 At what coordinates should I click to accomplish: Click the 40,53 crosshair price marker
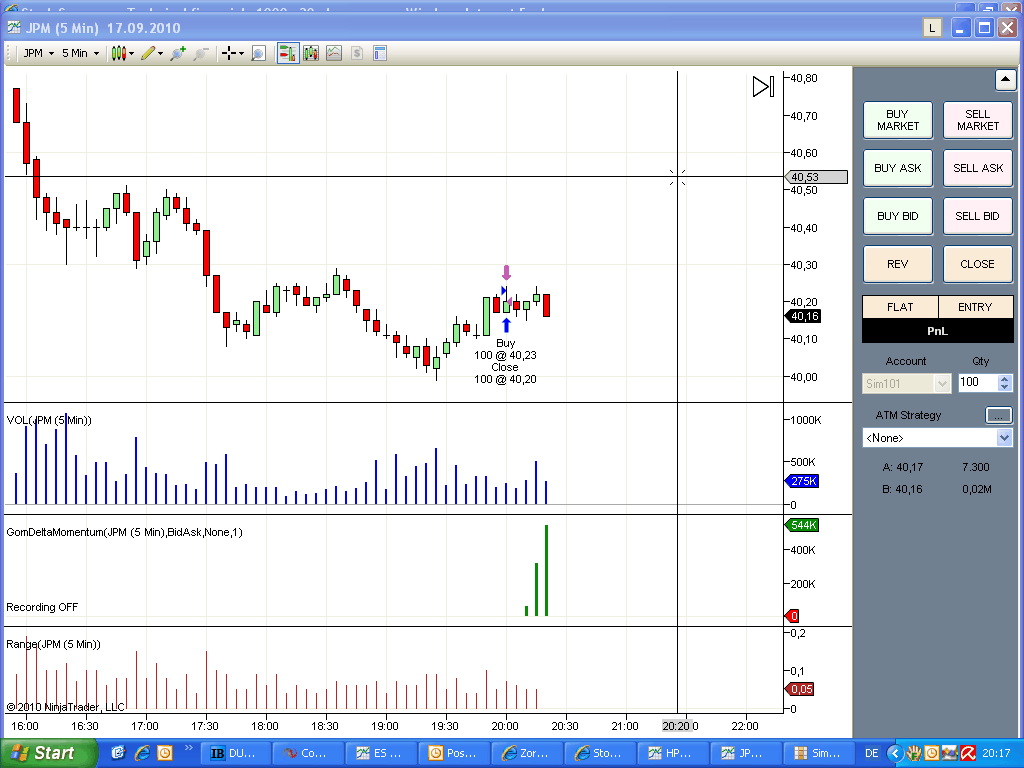point(815,177)
